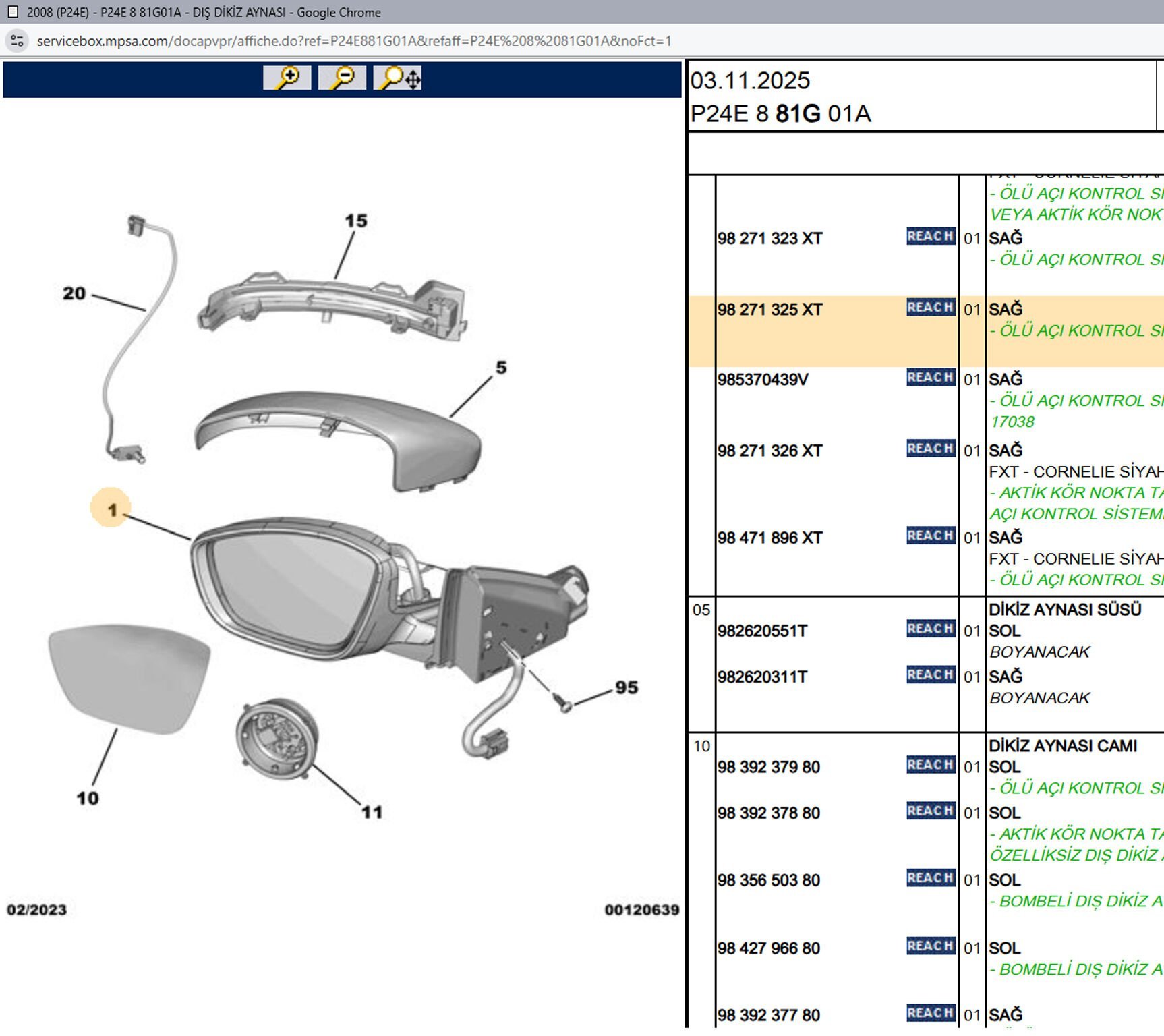1164x1036 pixels.
Task: Select callout 10 mirror glass label
Action: click(x=88, y=798)
